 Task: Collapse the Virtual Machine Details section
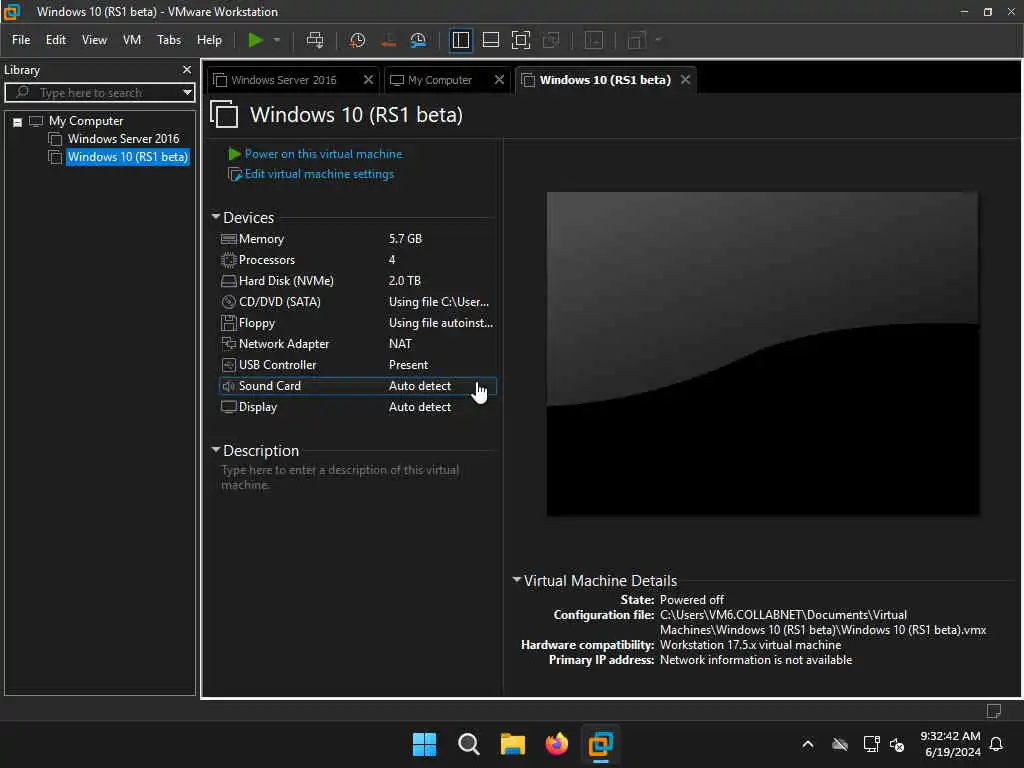[517, 580]
